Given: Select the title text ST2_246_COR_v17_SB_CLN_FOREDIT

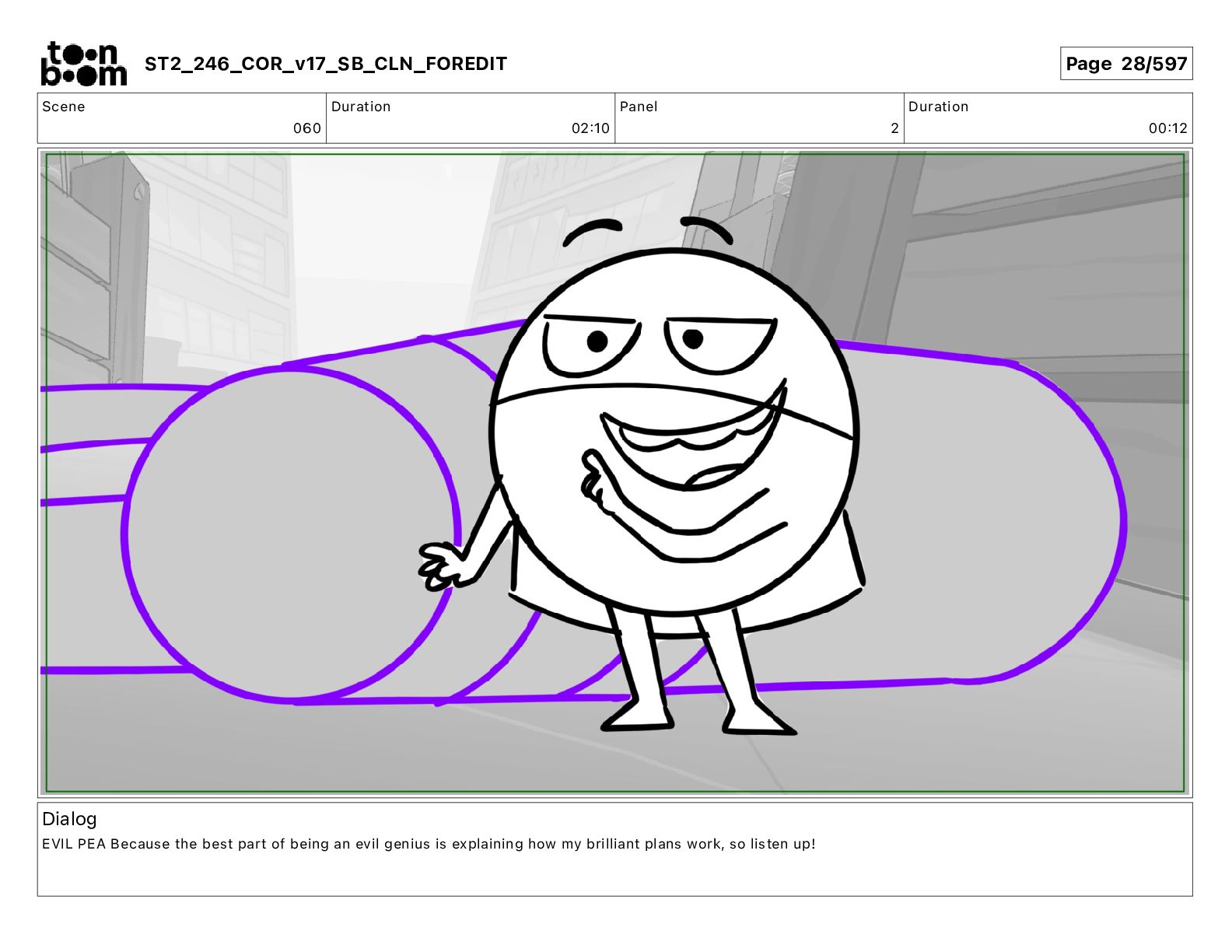Looking at the screenshot, I should [x=326, y=64].
